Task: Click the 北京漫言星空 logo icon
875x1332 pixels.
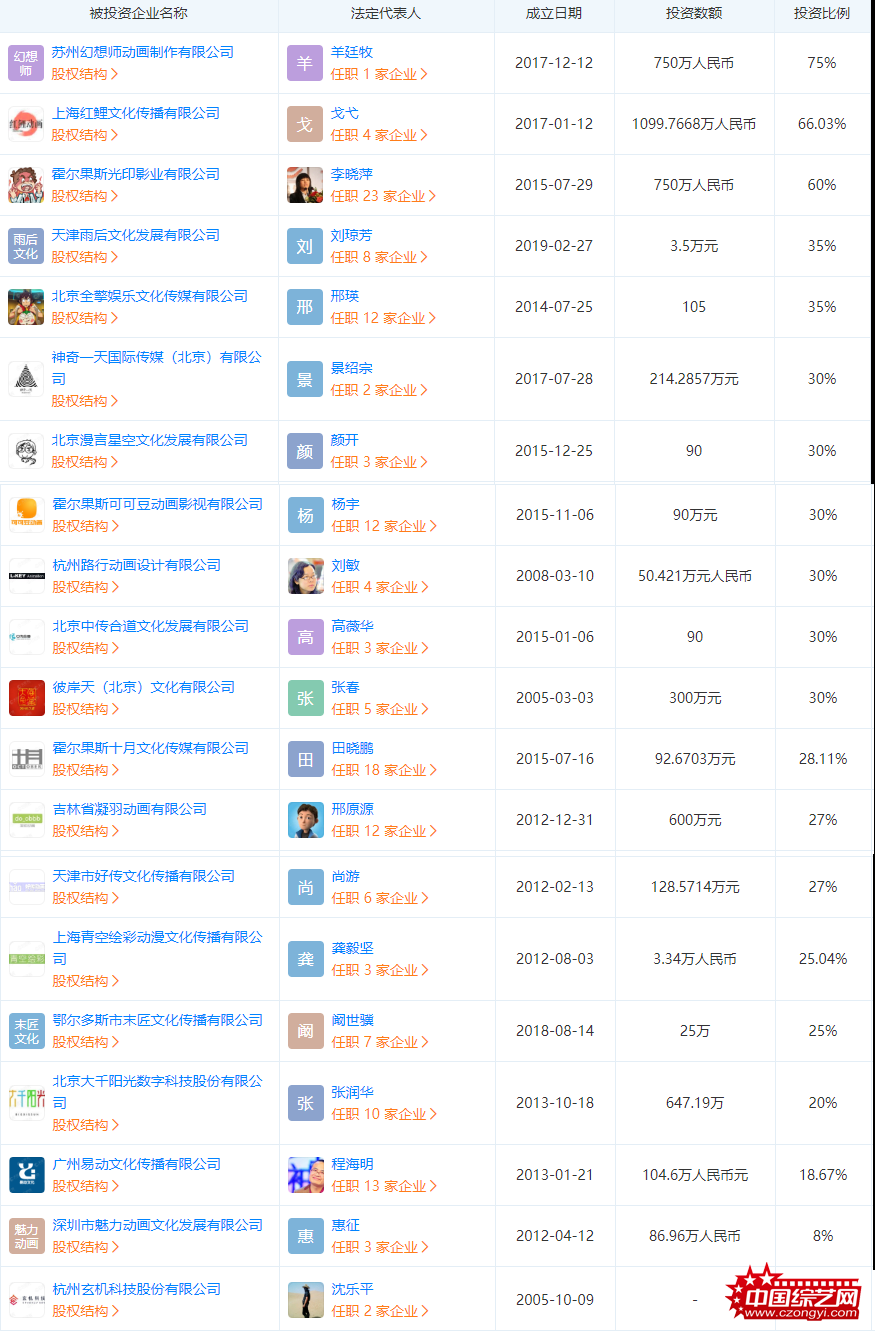Action: 26,451
